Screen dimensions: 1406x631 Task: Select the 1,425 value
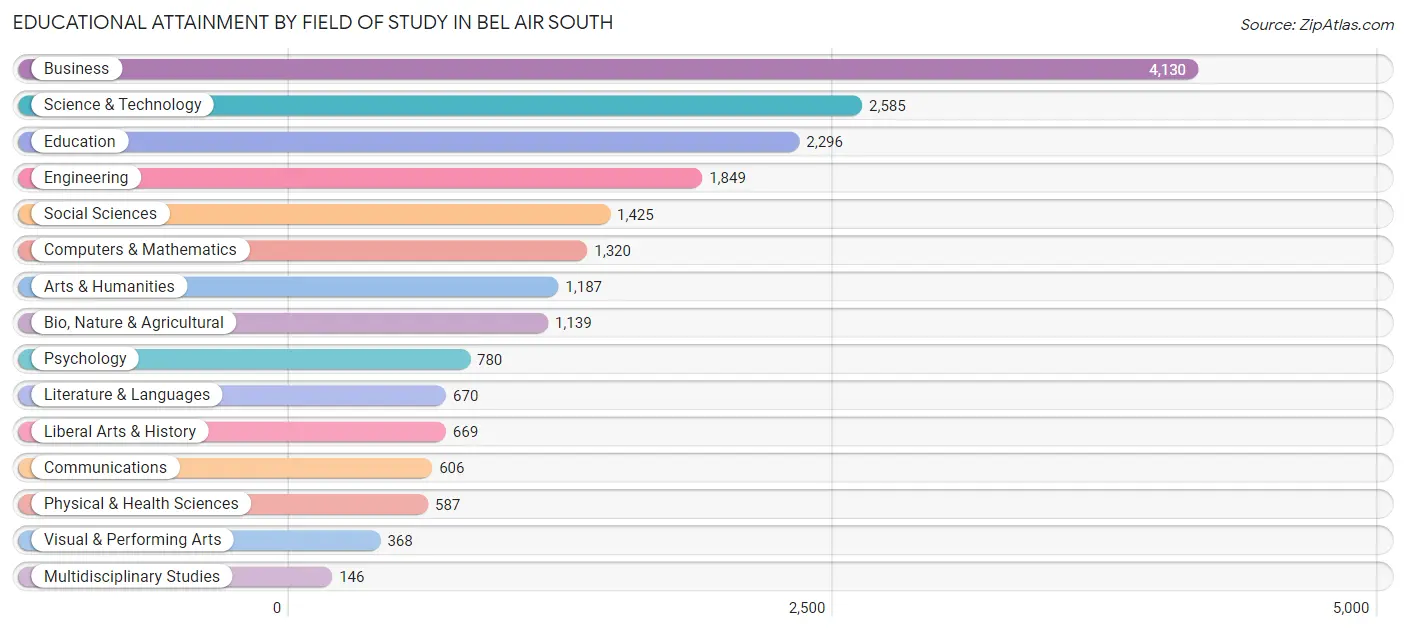[635, 215]
